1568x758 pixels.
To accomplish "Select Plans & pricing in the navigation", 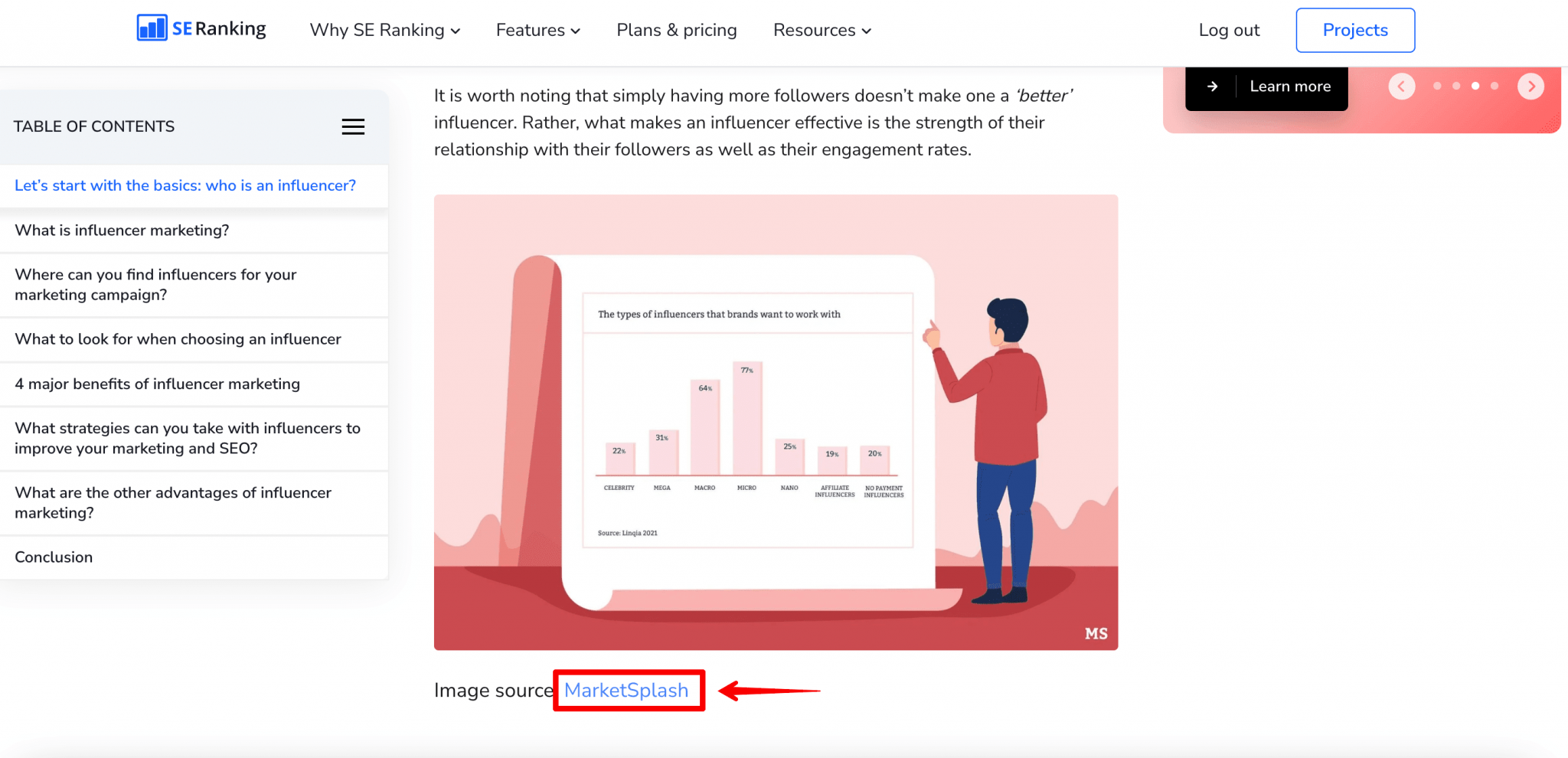I will (x=677, y=30).
